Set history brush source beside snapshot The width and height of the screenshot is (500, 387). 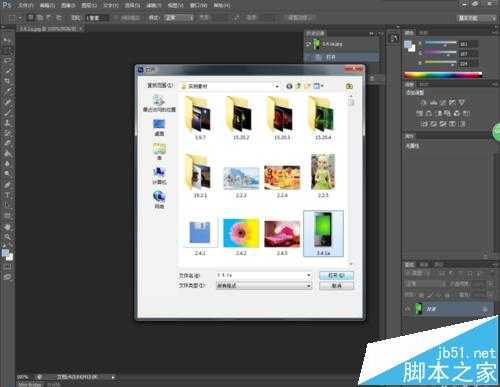pos(308,44)
